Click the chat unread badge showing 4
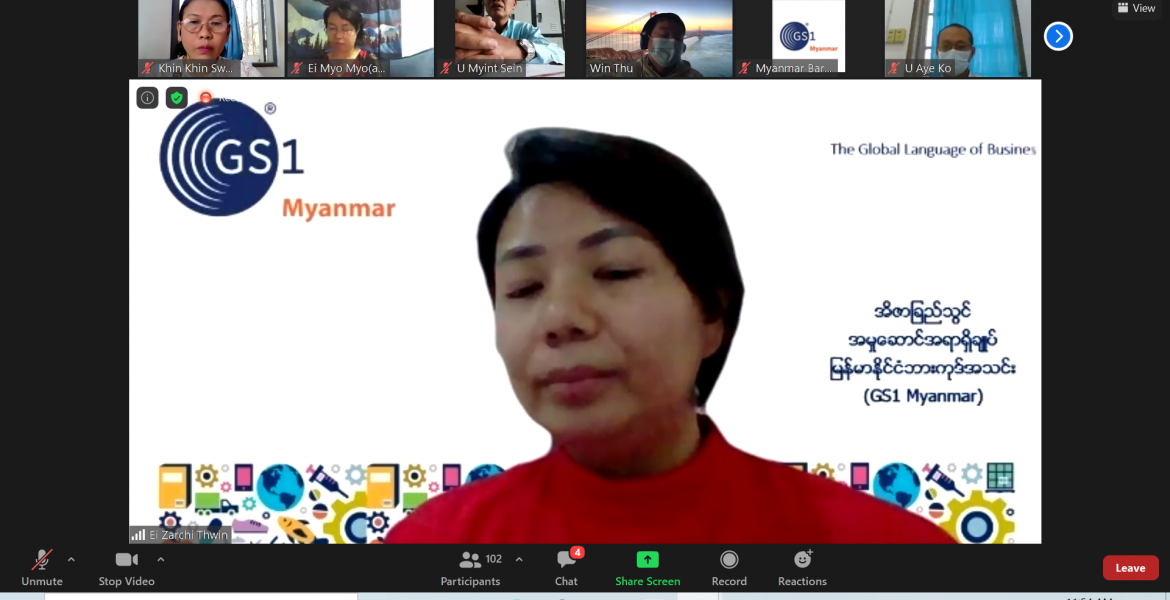This screenshot has width=1170, height=600. point(577,553)
